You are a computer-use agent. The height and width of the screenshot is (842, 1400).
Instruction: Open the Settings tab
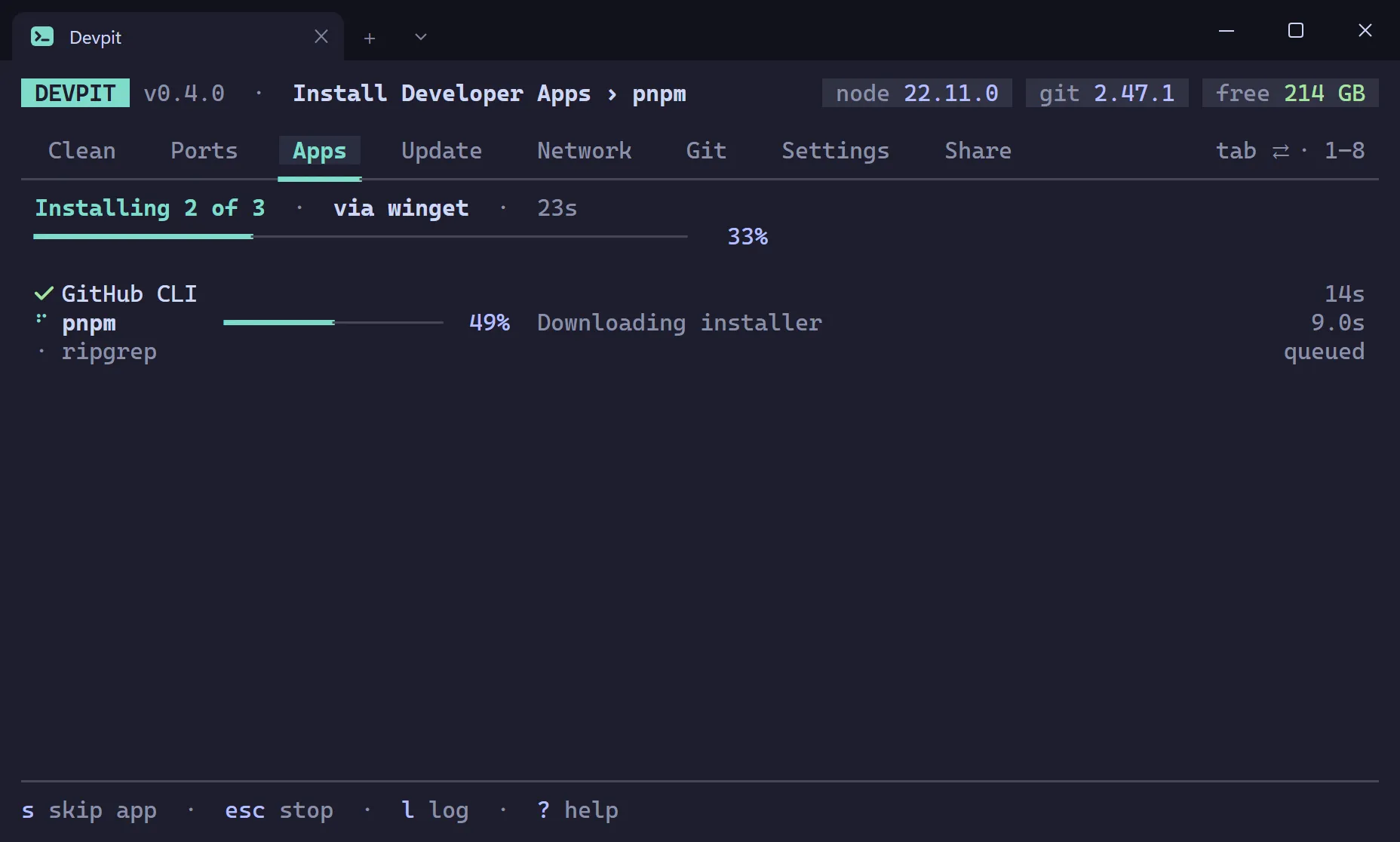[836, 151]
